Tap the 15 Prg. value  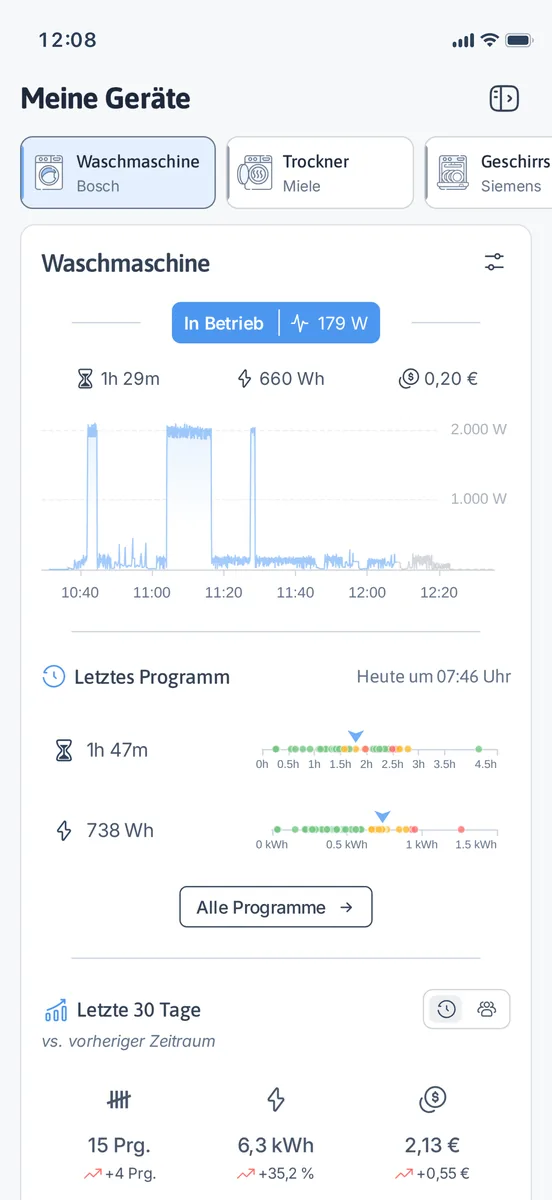[x=119, y=1146]
